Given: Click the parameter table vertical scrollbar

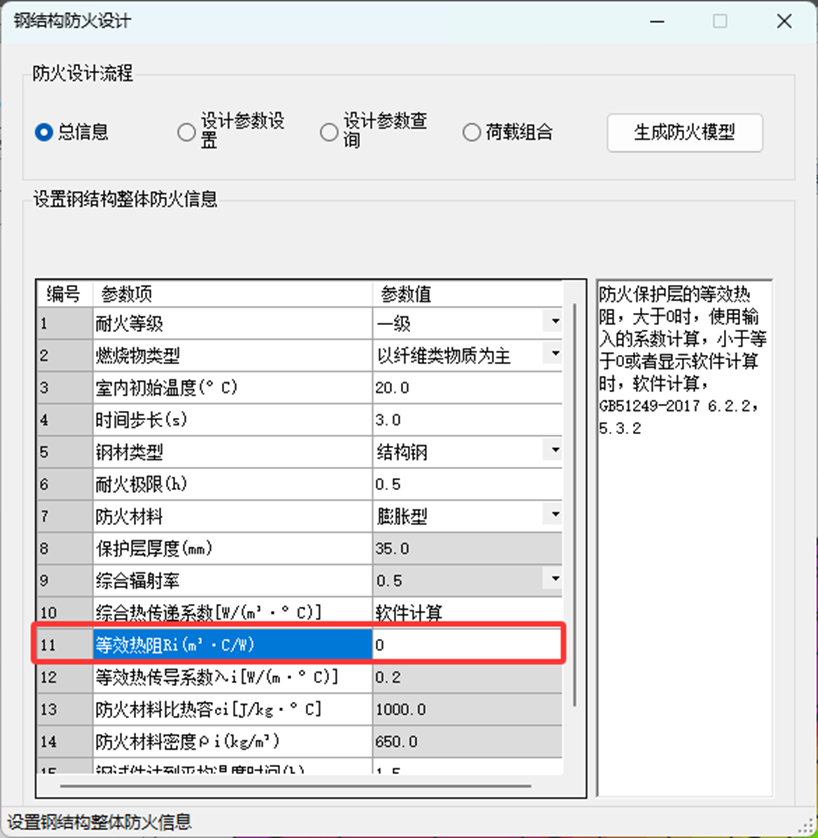Looking at the screenshot, I should coord(574,500).
